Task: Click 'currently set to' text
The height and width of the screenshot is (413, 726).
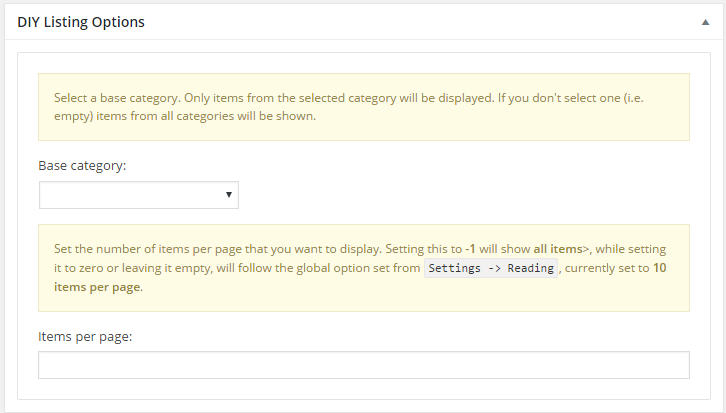Action: coord(607,268)
